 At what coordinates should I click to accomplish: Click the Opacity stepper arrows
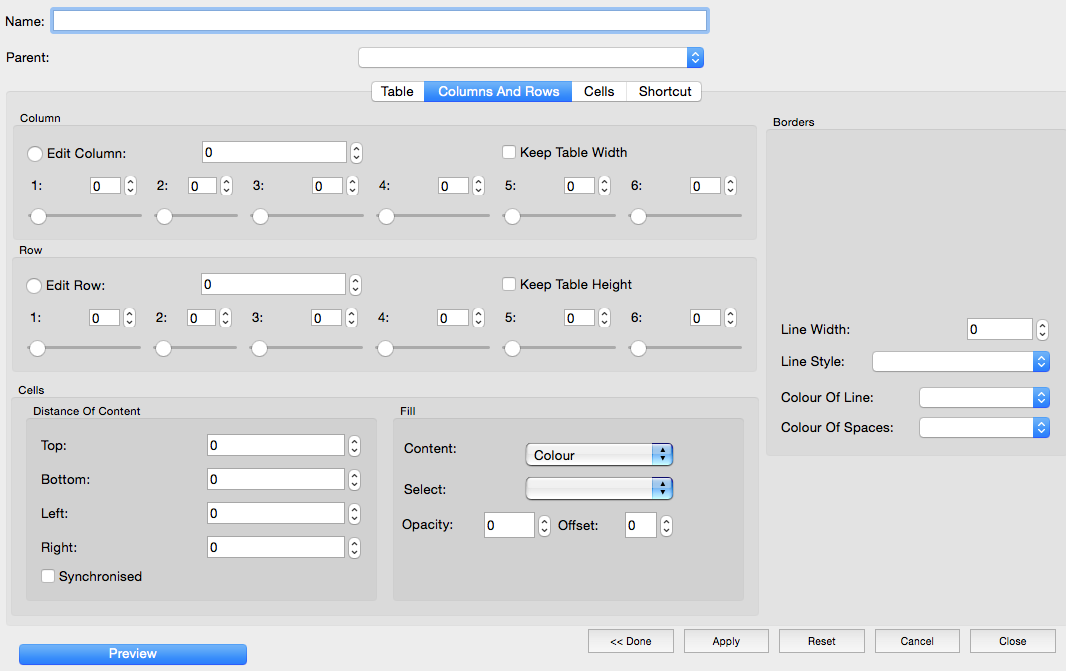pos(544,526)
